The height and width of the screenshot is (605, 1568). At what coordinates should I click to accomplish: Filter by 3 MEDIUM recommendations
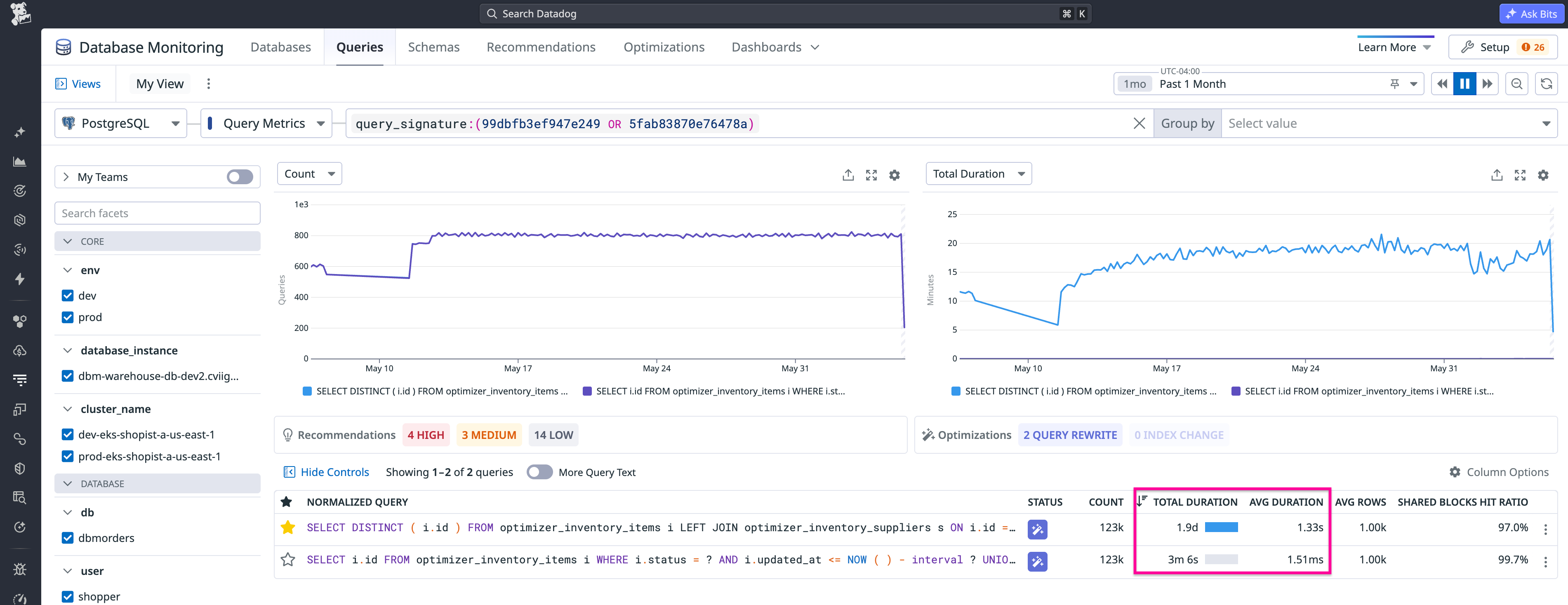point(489,435)
